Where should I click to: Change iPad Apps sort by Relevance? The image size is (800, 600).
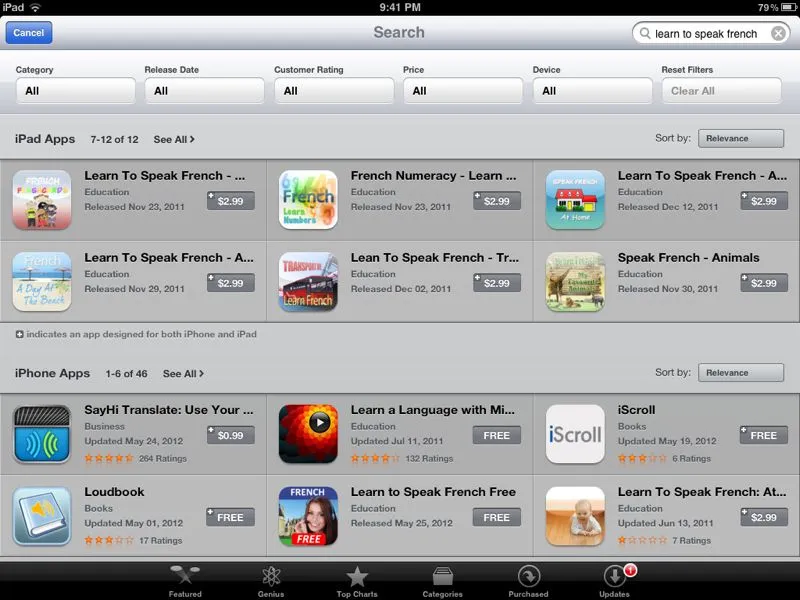[741, 138]
